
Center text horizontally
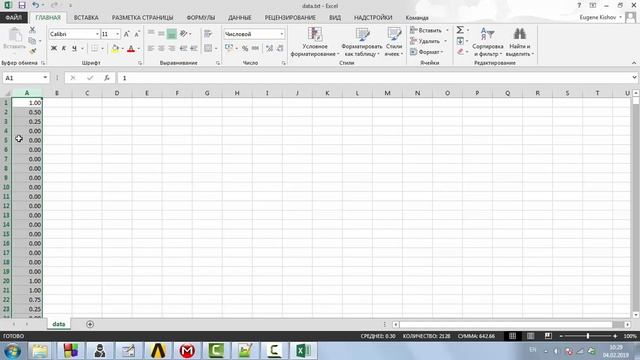pos(161,49)
